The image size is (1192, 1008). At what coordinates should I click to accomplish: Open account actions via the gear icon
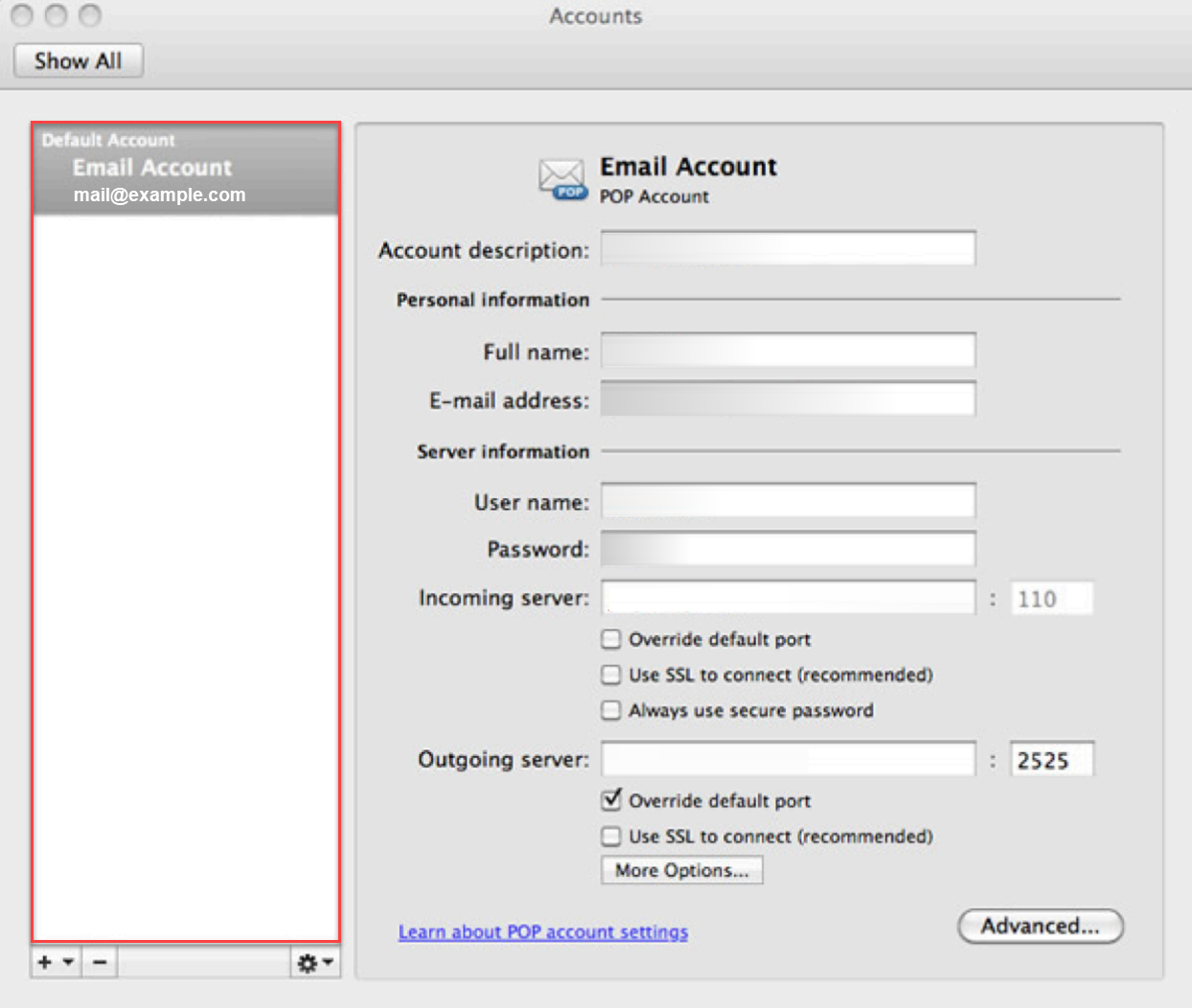[309, 962]
